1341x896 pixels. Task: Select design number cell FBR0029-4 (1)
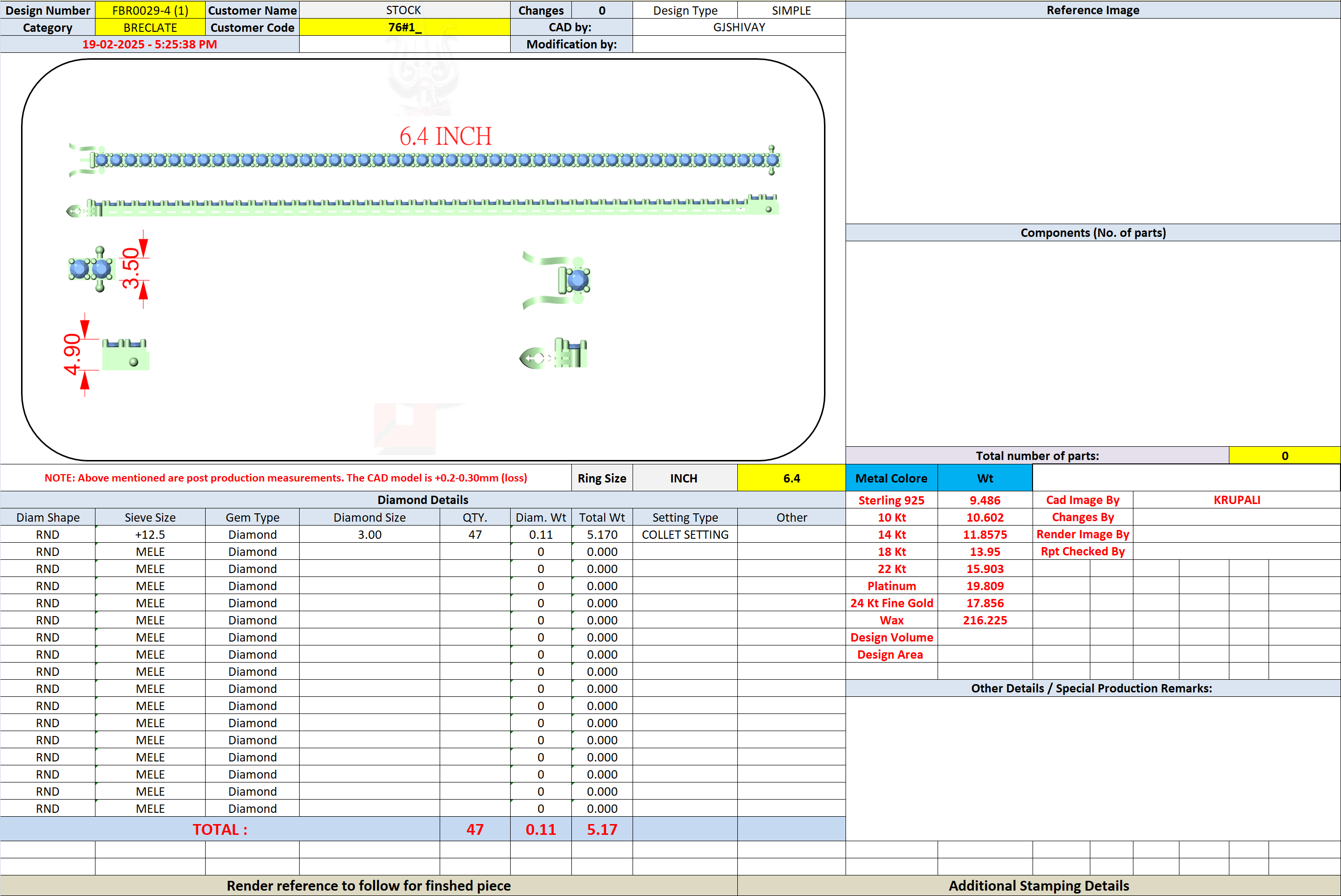click(150, 10)
